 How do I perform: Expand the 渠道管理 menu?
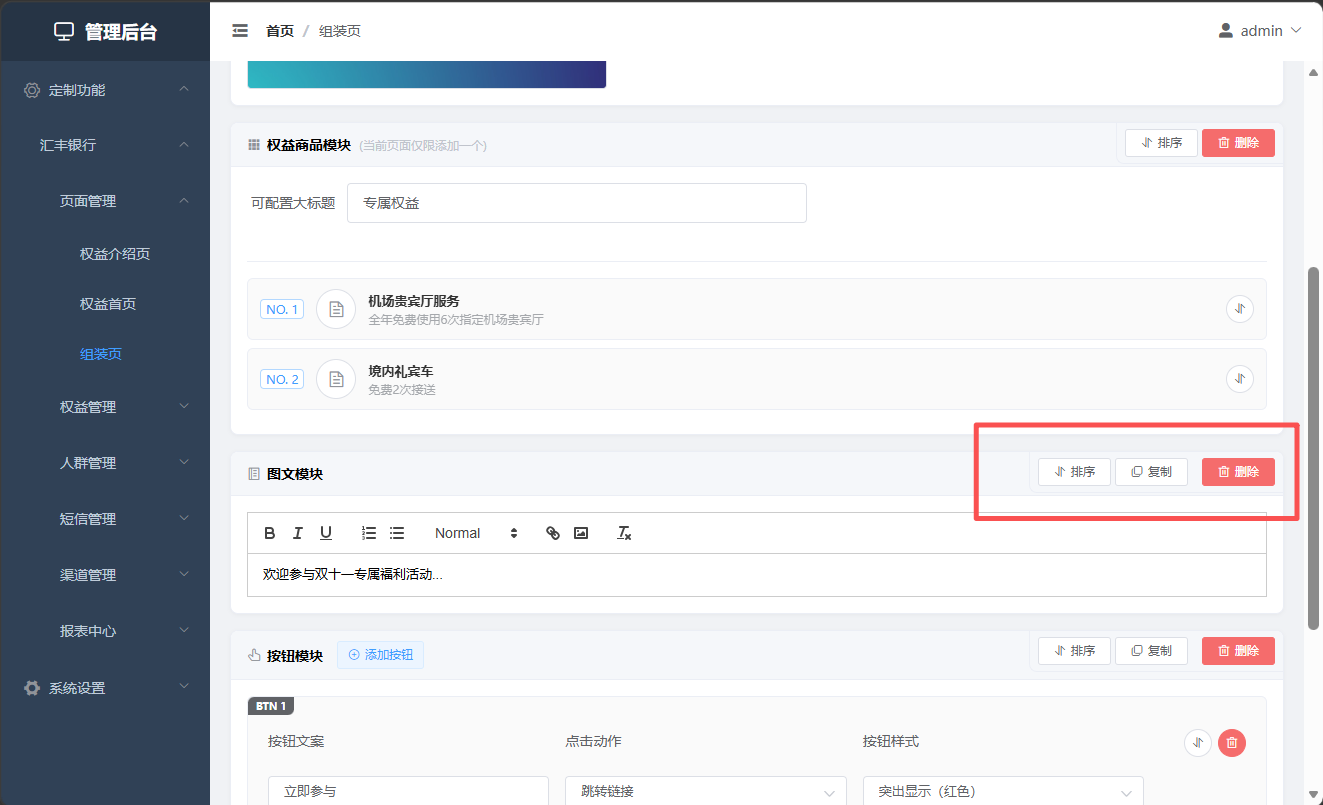tap(105, 575)
